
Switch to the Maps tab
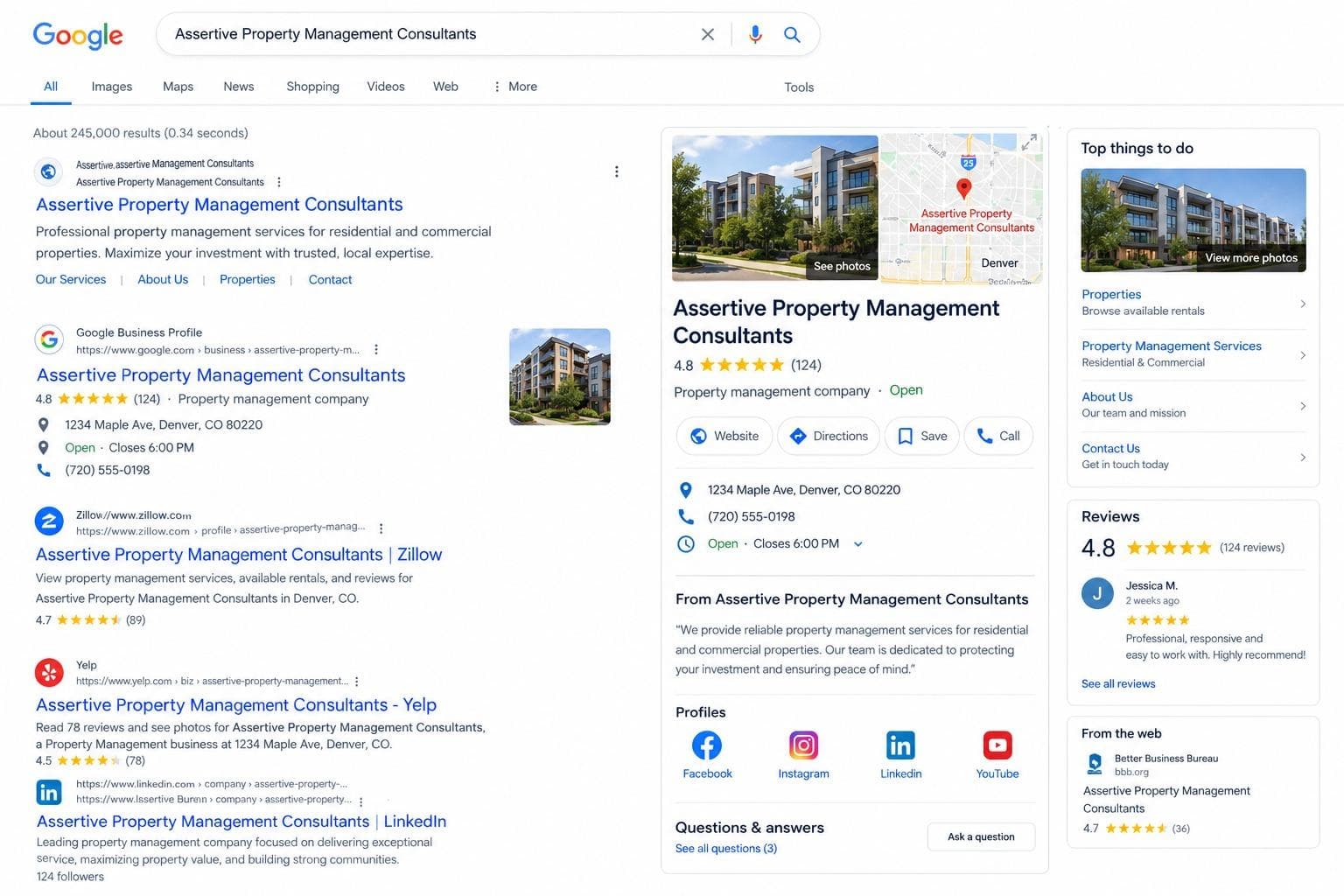tap(178, 87)
